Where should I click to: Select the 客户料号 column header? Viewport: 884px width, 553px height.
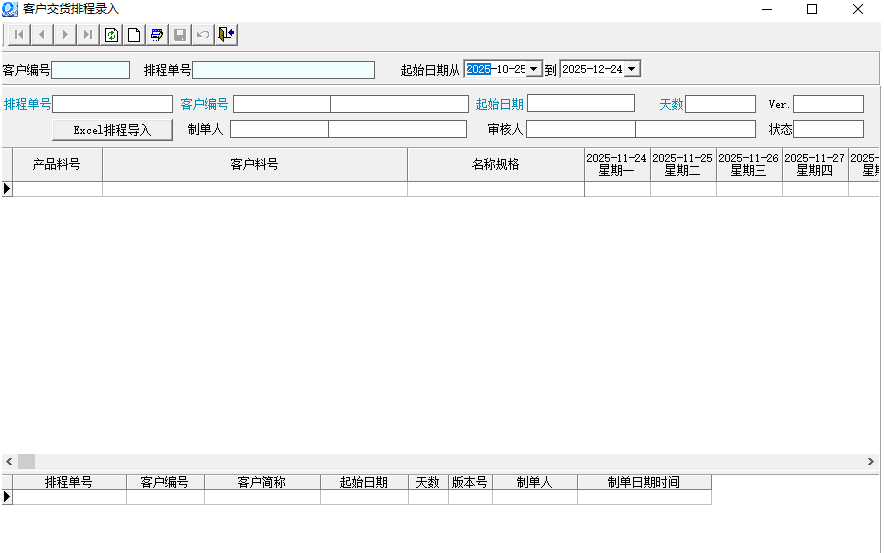point(254,165)
